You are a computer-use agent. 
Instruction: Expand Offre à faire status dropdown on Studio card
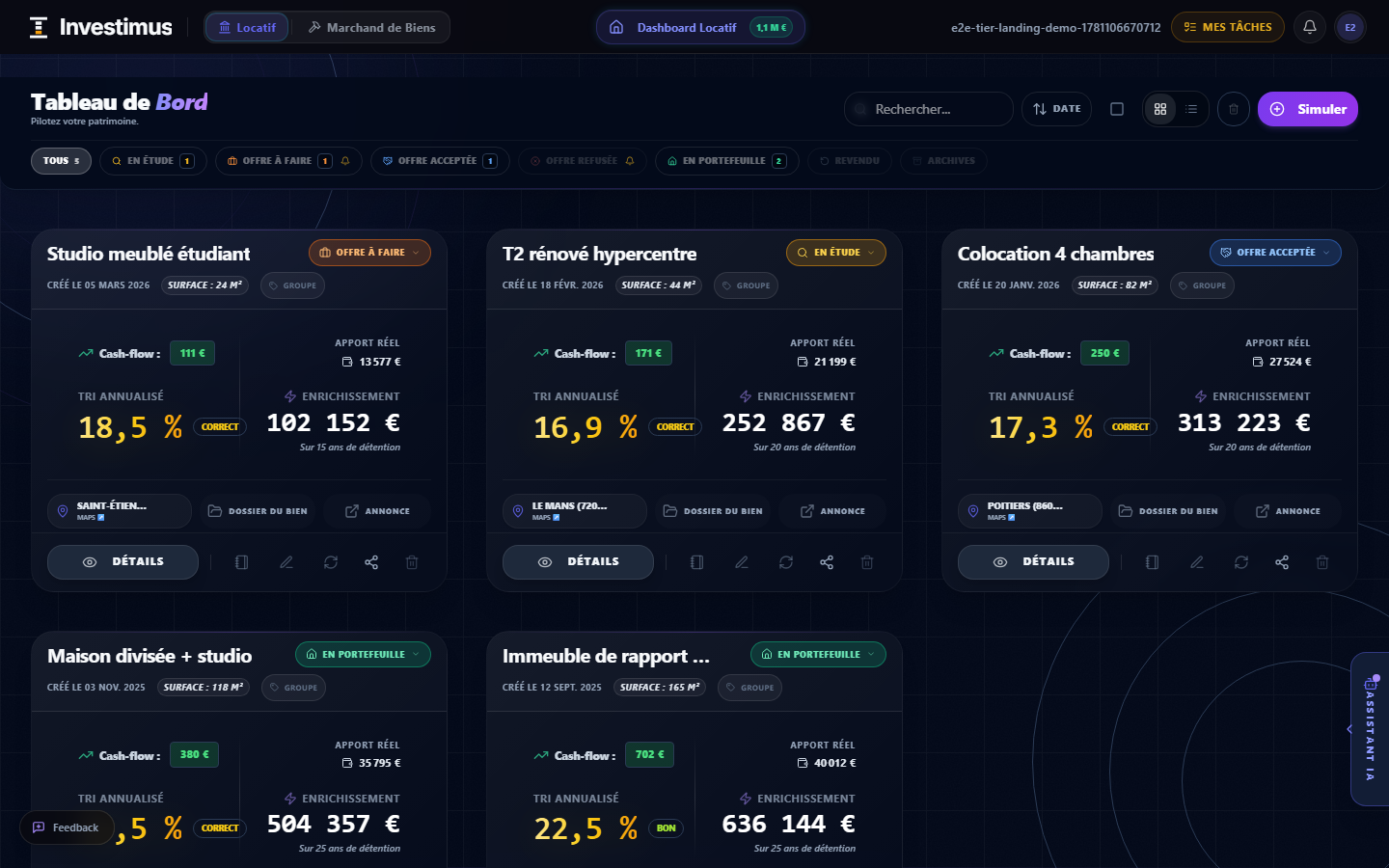pos(369,253)
